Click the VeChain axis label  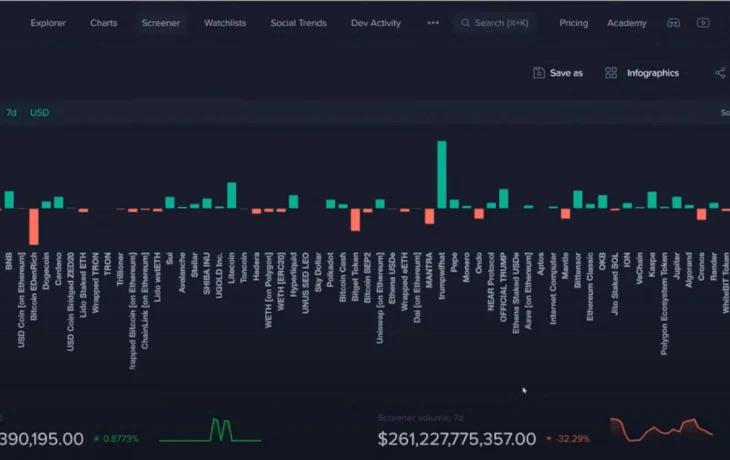639,268
